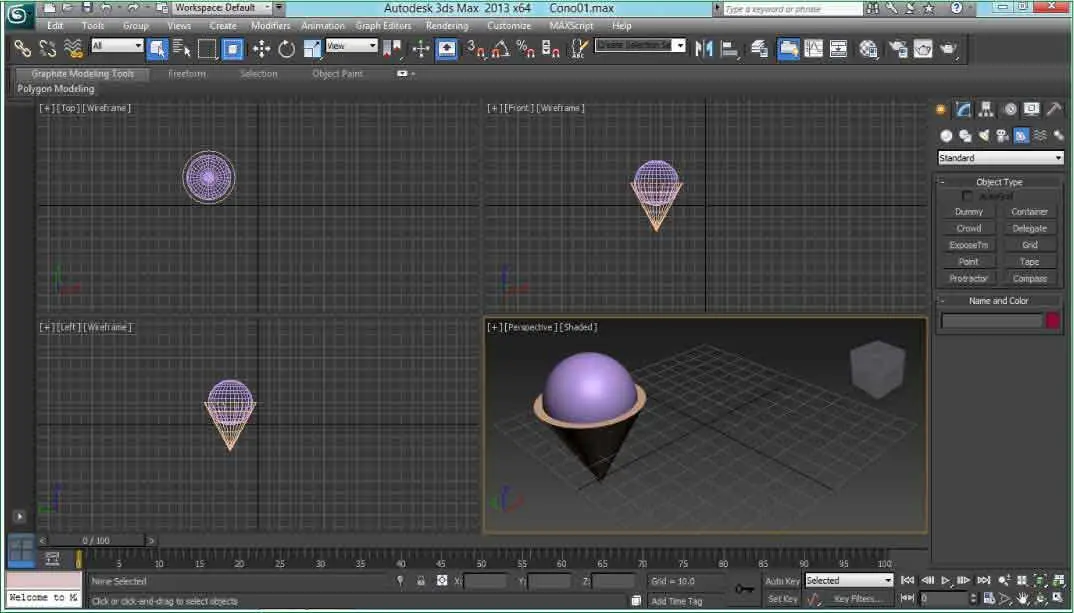Open the Material Editor

coord(869,49)
